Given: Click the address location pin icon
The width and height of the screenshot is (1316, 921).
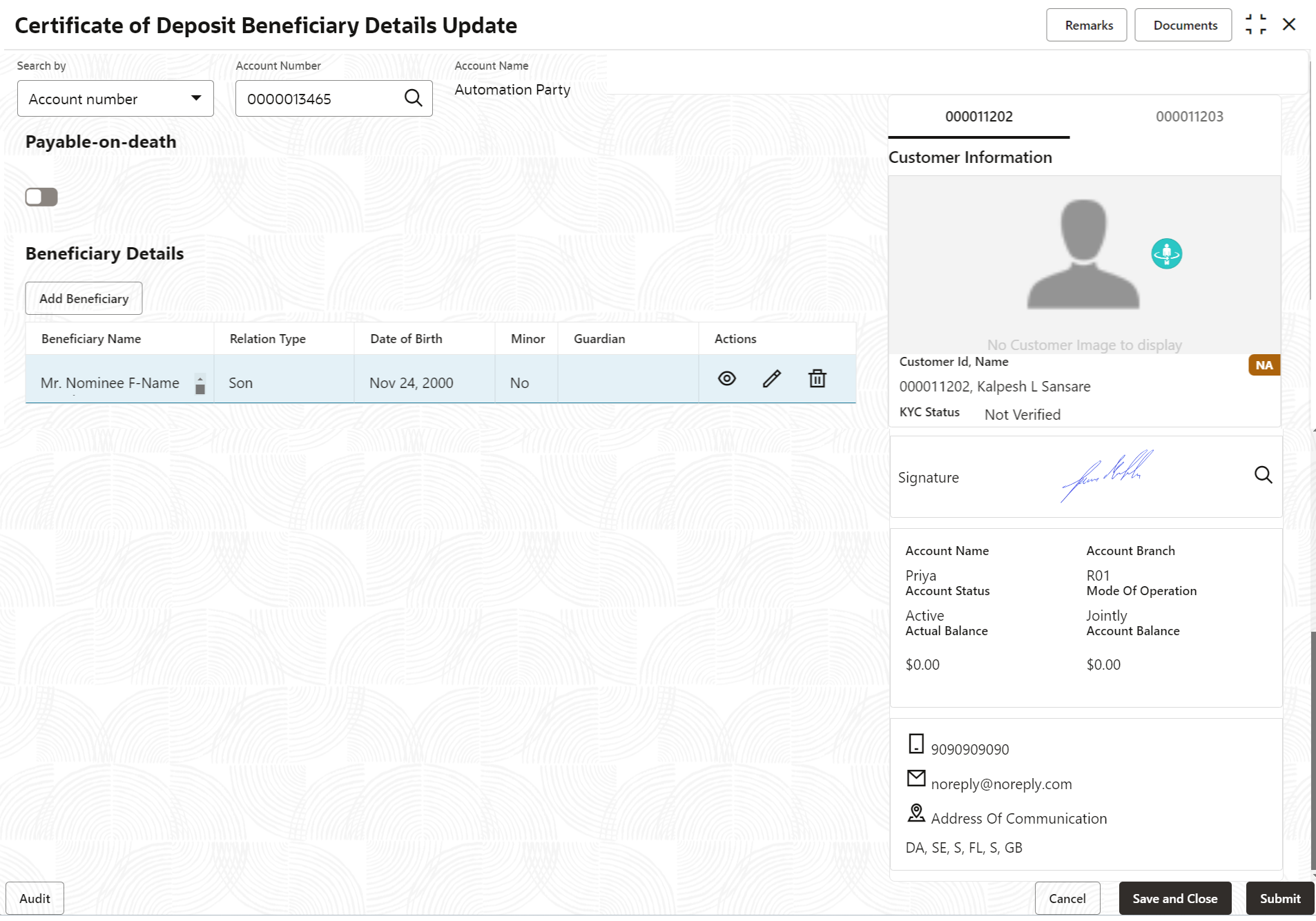Looking at the screenshot, I should 916,813.
